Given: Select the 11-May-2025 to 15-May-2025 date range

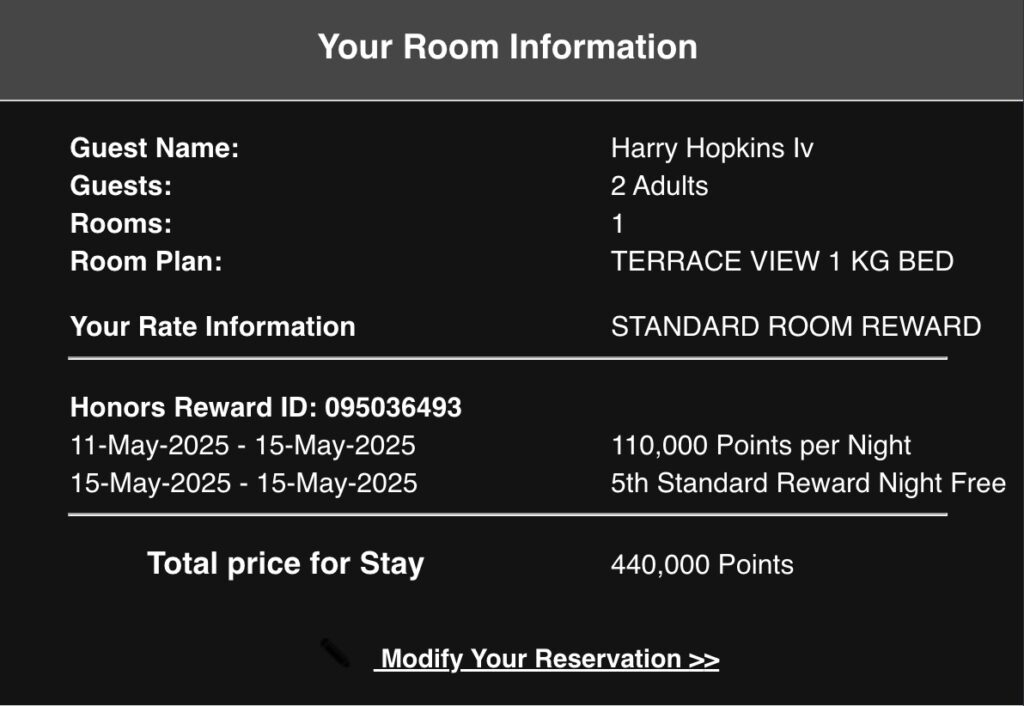Looking at the screenshot, I should pos(243,446).
